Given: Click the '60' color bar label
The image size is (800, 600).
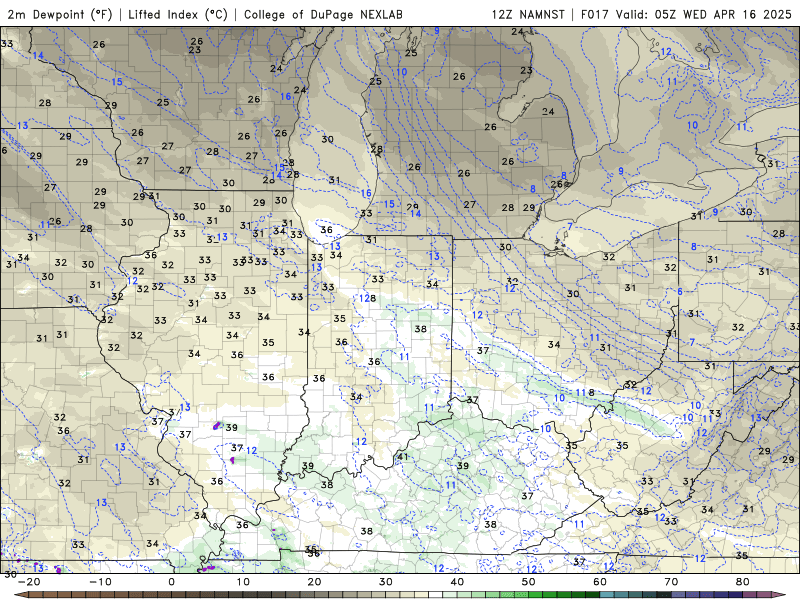Looking at the screenshot, I should [x=600, y=582].
